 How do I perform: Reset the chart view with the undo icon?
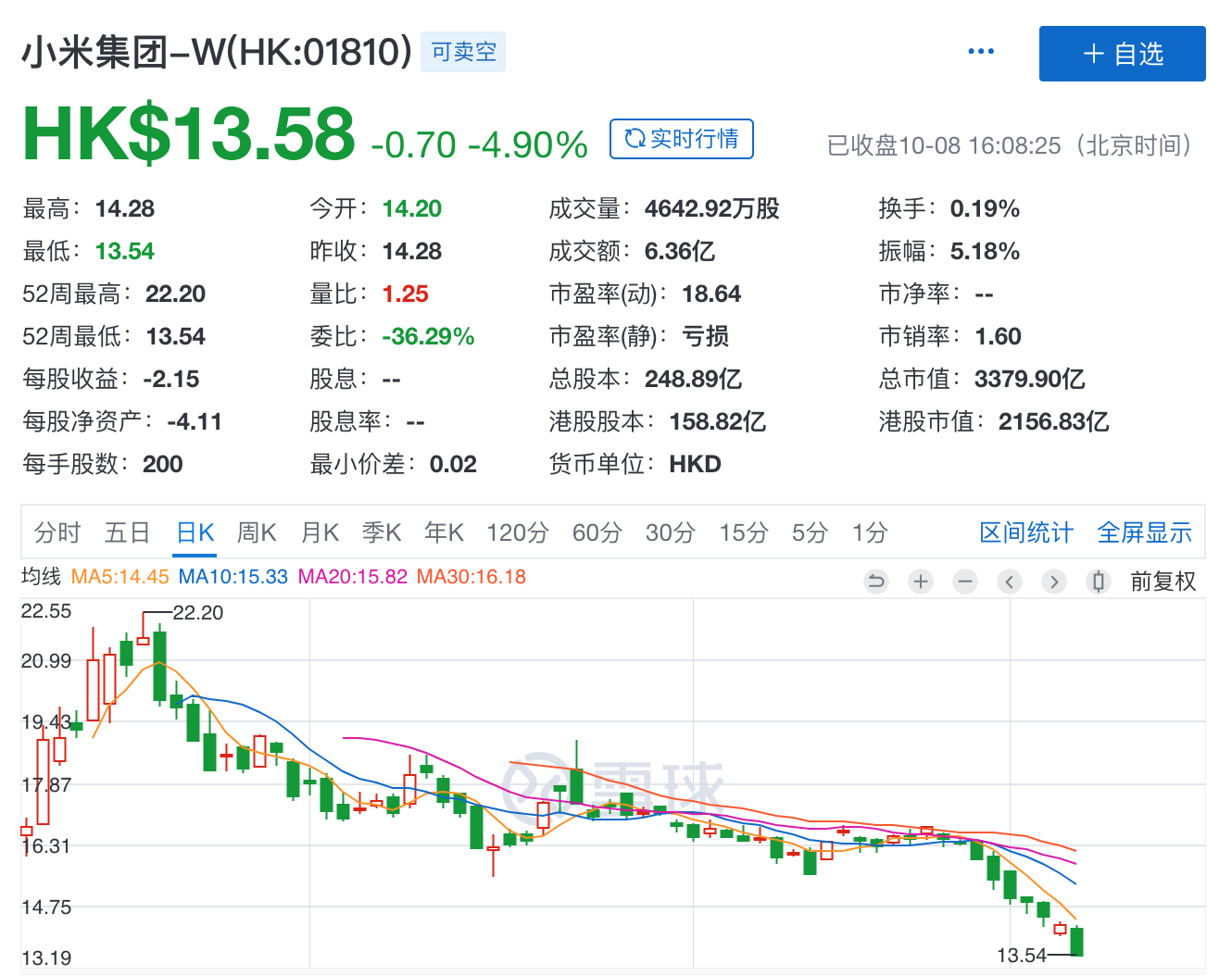[x=876, y=582]
